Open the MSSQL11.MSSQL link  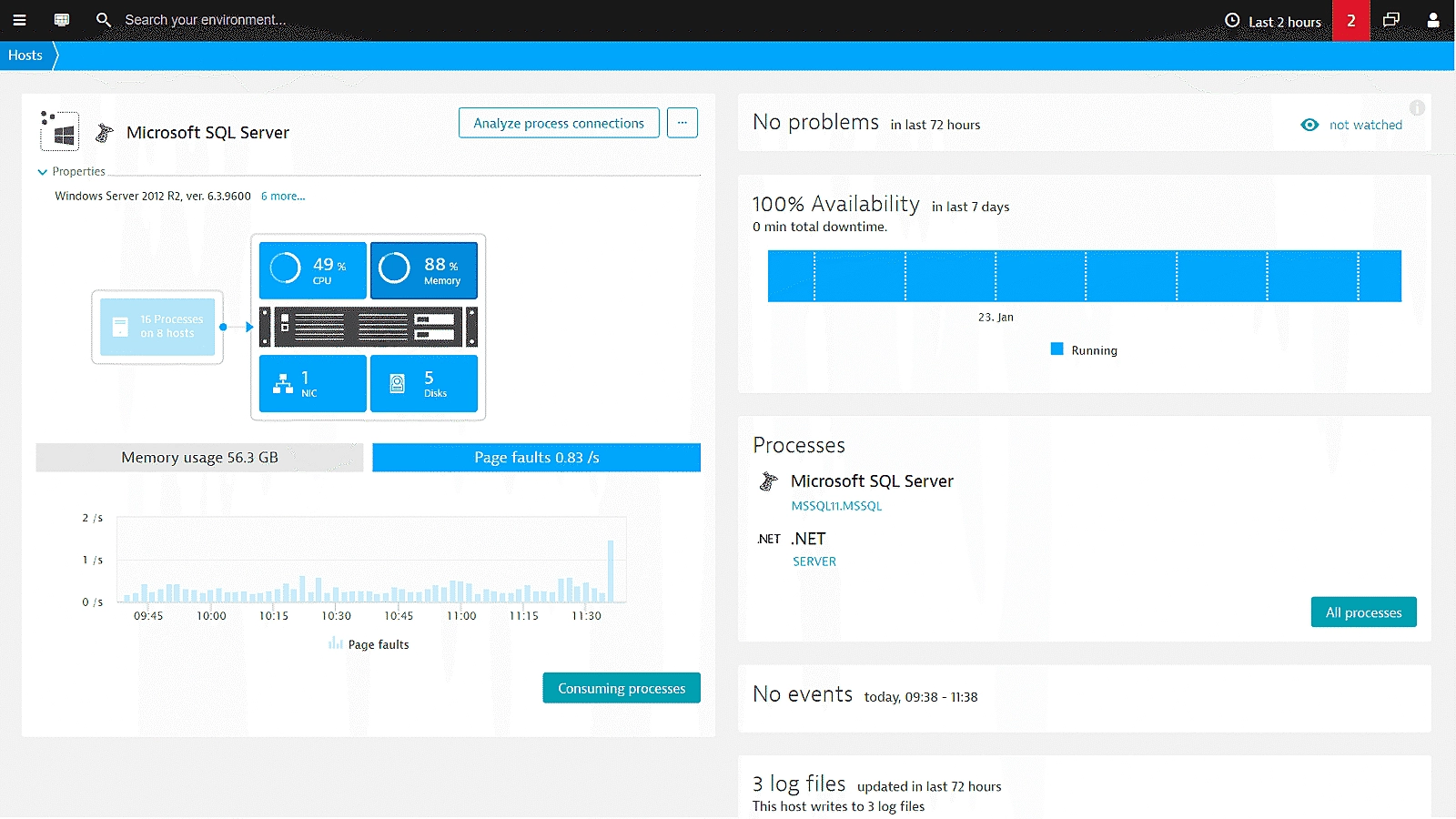tap(836, 506)
